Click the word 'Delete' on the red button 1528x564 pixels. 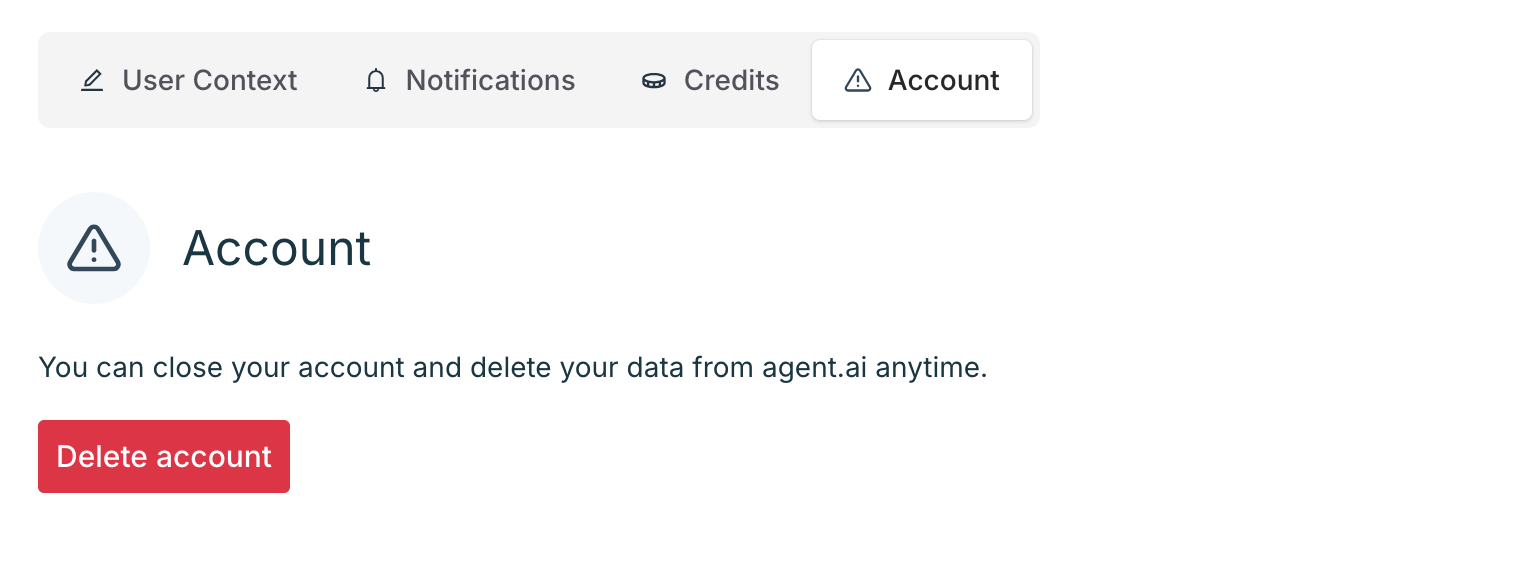[x=103, y=457]
